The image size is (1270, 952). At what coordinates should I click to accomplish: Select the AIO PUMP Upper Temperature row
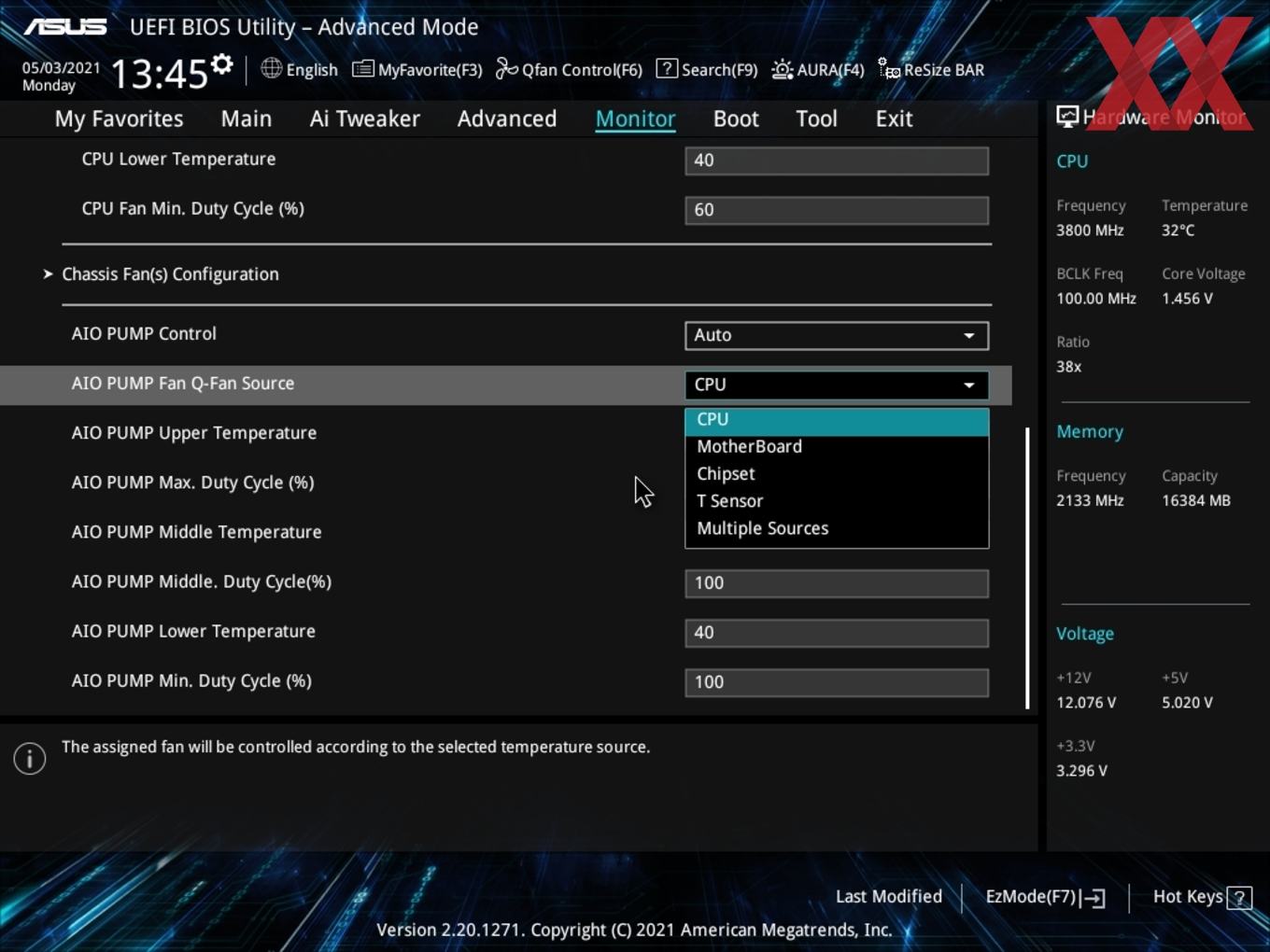(194, 433)
